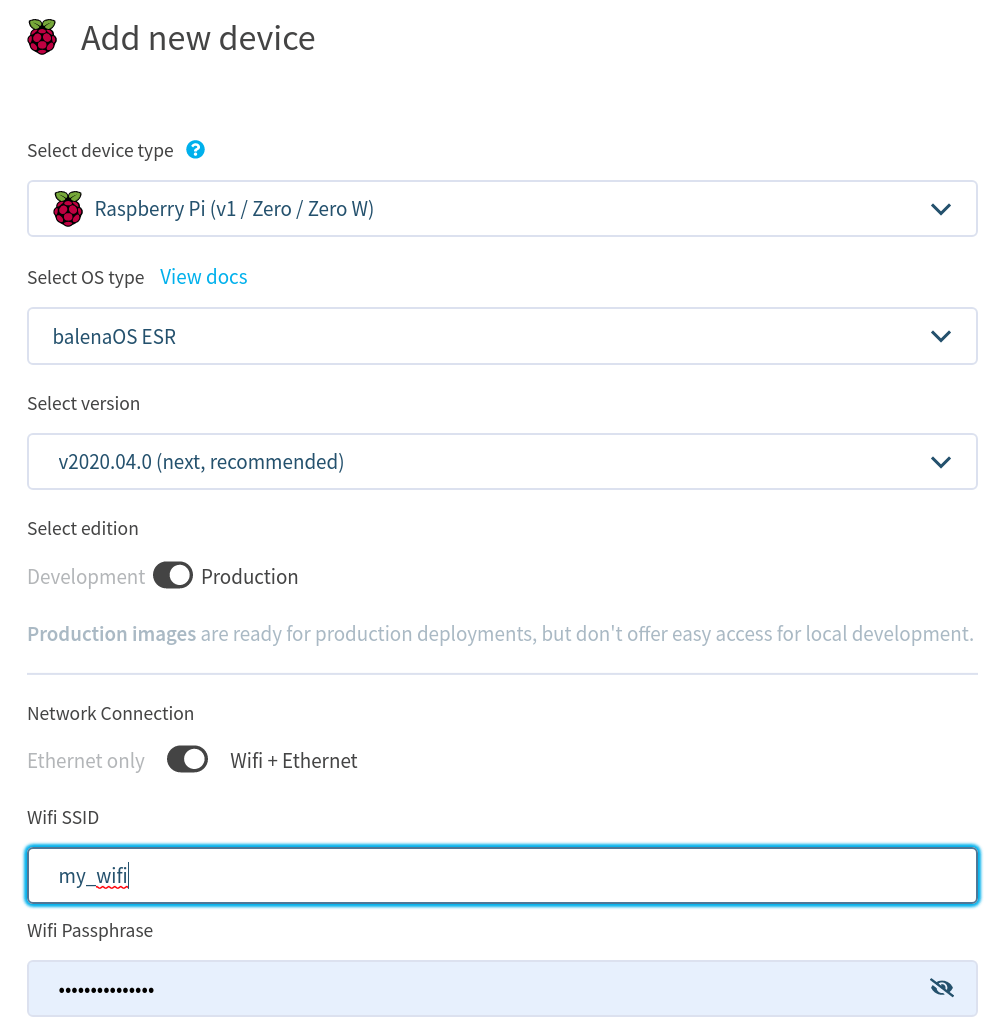Choose the Wifi + Ethernet option label
This screenshot has width=1008, height=1034.
pyautogui.click(x=294, y=761)
